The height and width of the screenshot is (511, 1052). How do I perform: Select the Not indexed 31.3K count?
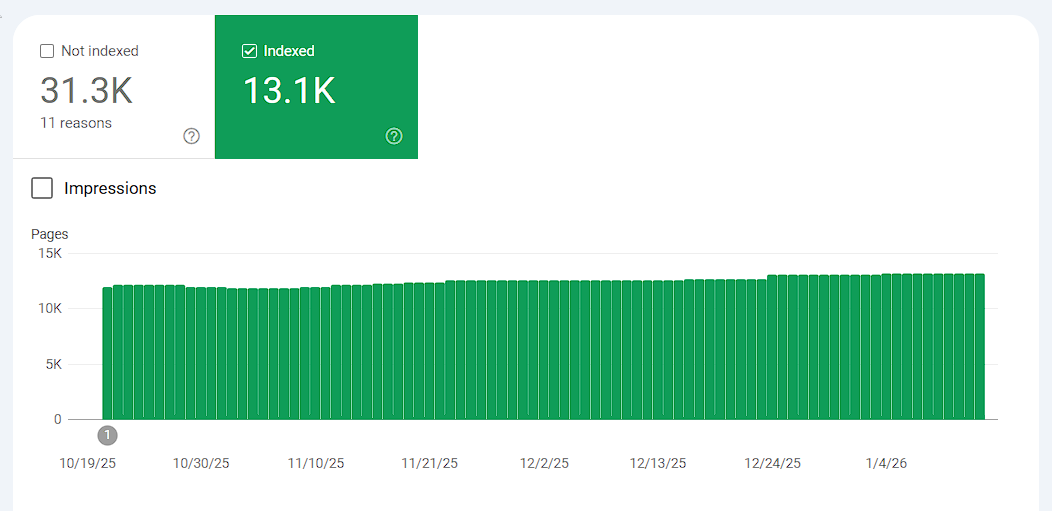click(x=86, y=91)
